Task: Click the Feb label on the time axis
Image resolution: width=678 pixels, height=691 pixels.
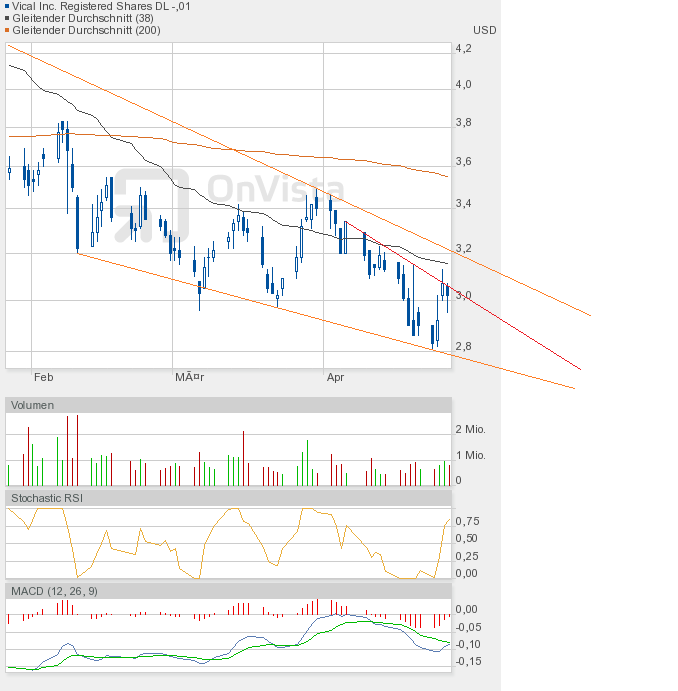Action: pos(43,378)
